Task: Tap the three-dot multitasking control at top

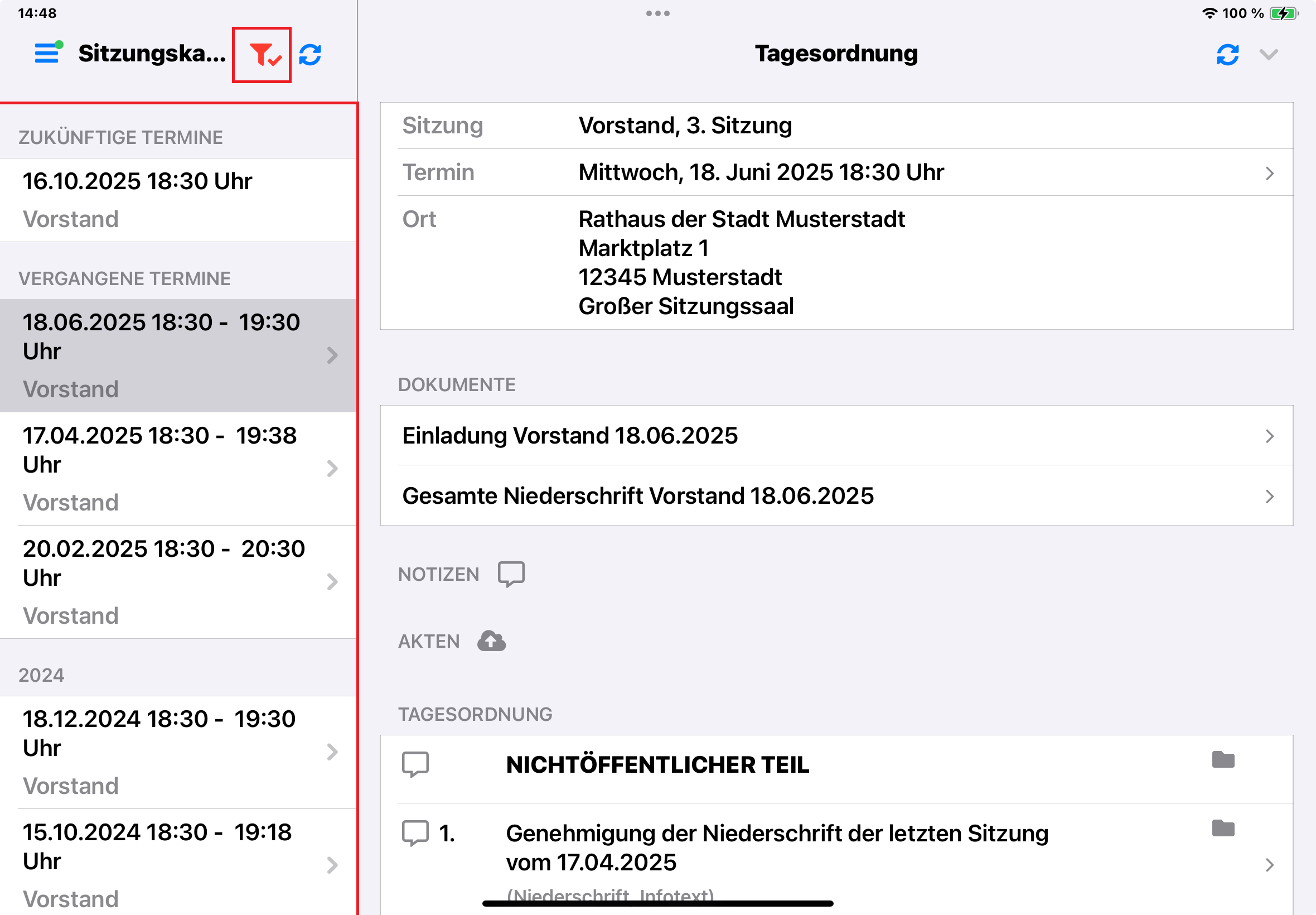Action: [657, 13]
